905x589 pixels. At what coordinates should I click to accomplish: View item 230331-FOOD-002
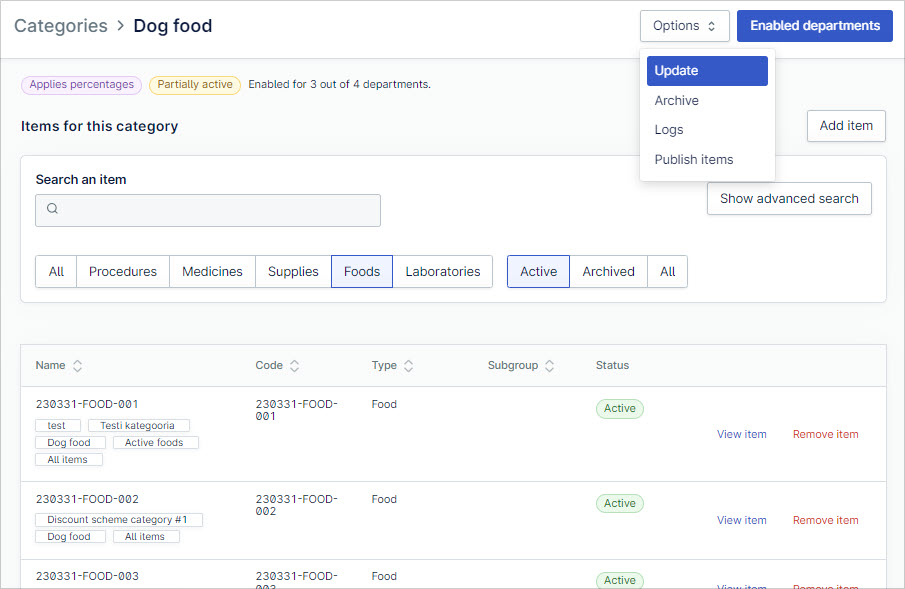[742, 520]
